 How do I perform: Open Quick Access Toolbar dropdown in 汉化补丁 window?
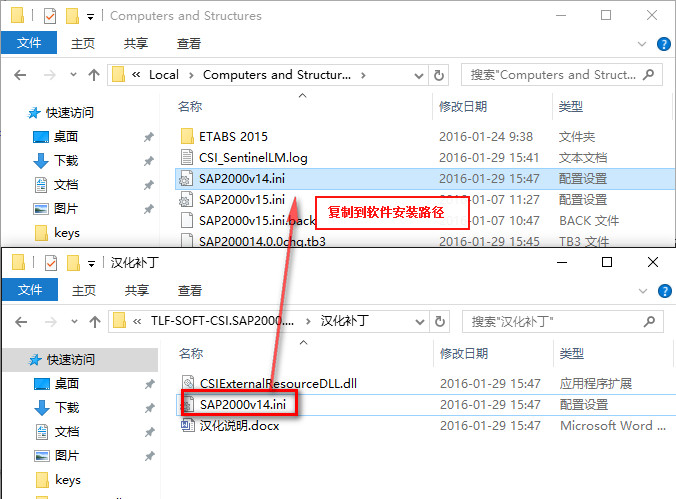pos(91,264)
